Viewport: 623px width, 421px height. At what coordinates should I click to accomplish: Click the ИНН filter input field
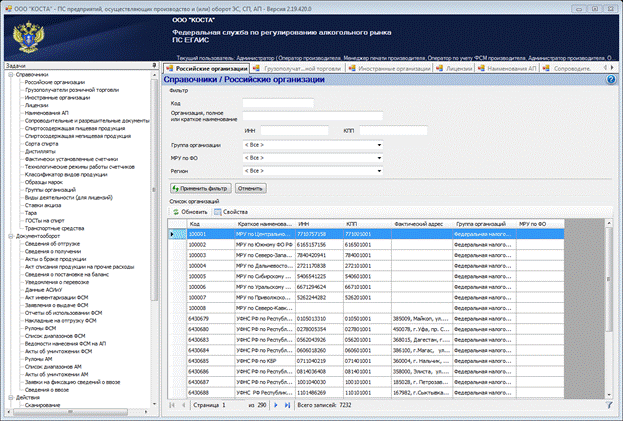[294, 130]
